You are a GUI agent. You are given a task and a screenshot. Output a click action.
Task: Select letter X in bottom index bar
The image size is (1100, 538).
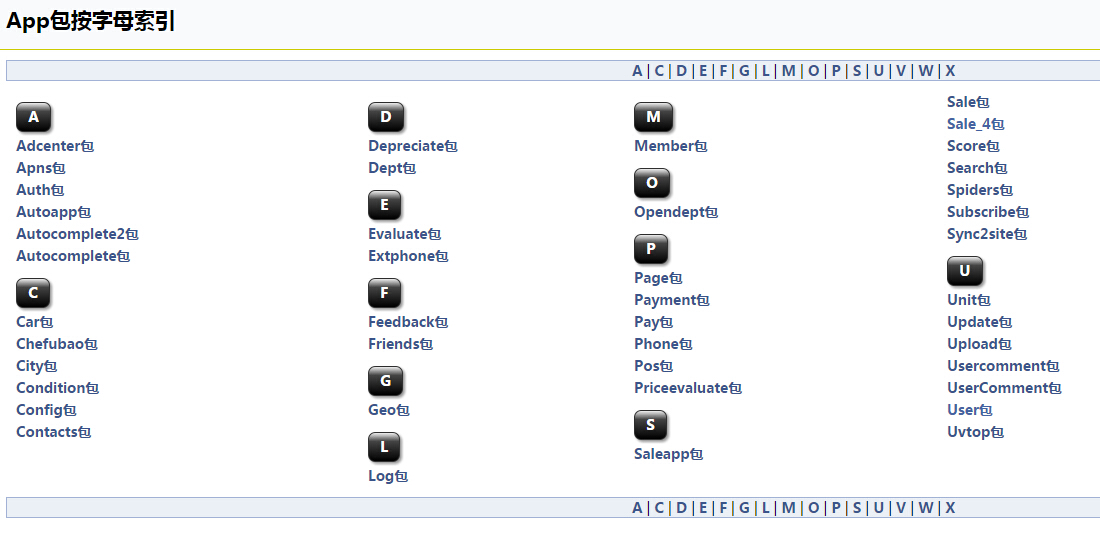950,508
